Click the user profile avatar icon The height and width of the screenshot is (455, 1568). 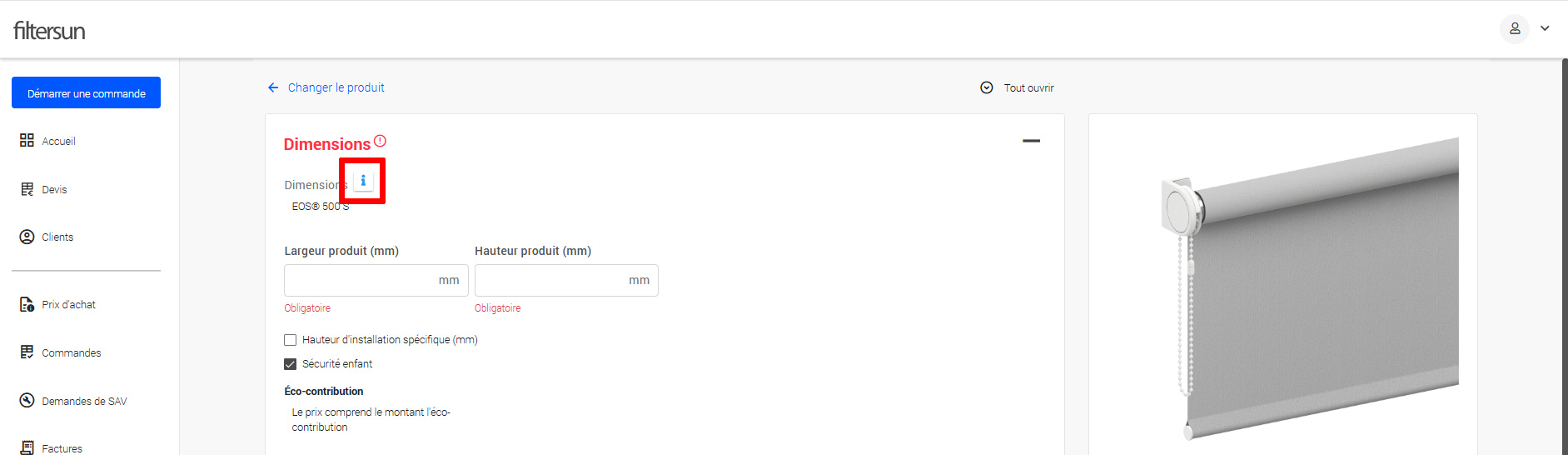click(1515, 28)
